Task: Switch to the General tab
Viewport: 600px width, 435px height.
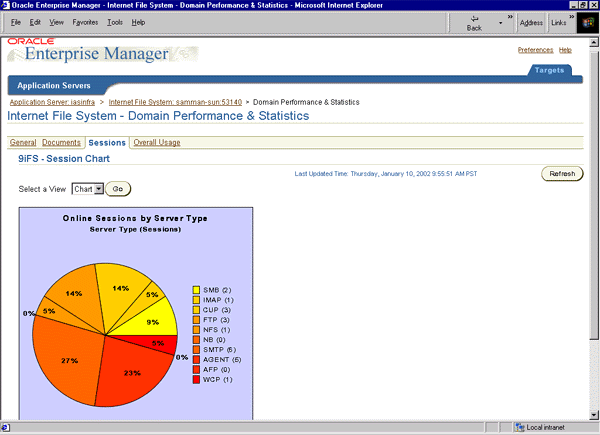Action: click(23, 142)
